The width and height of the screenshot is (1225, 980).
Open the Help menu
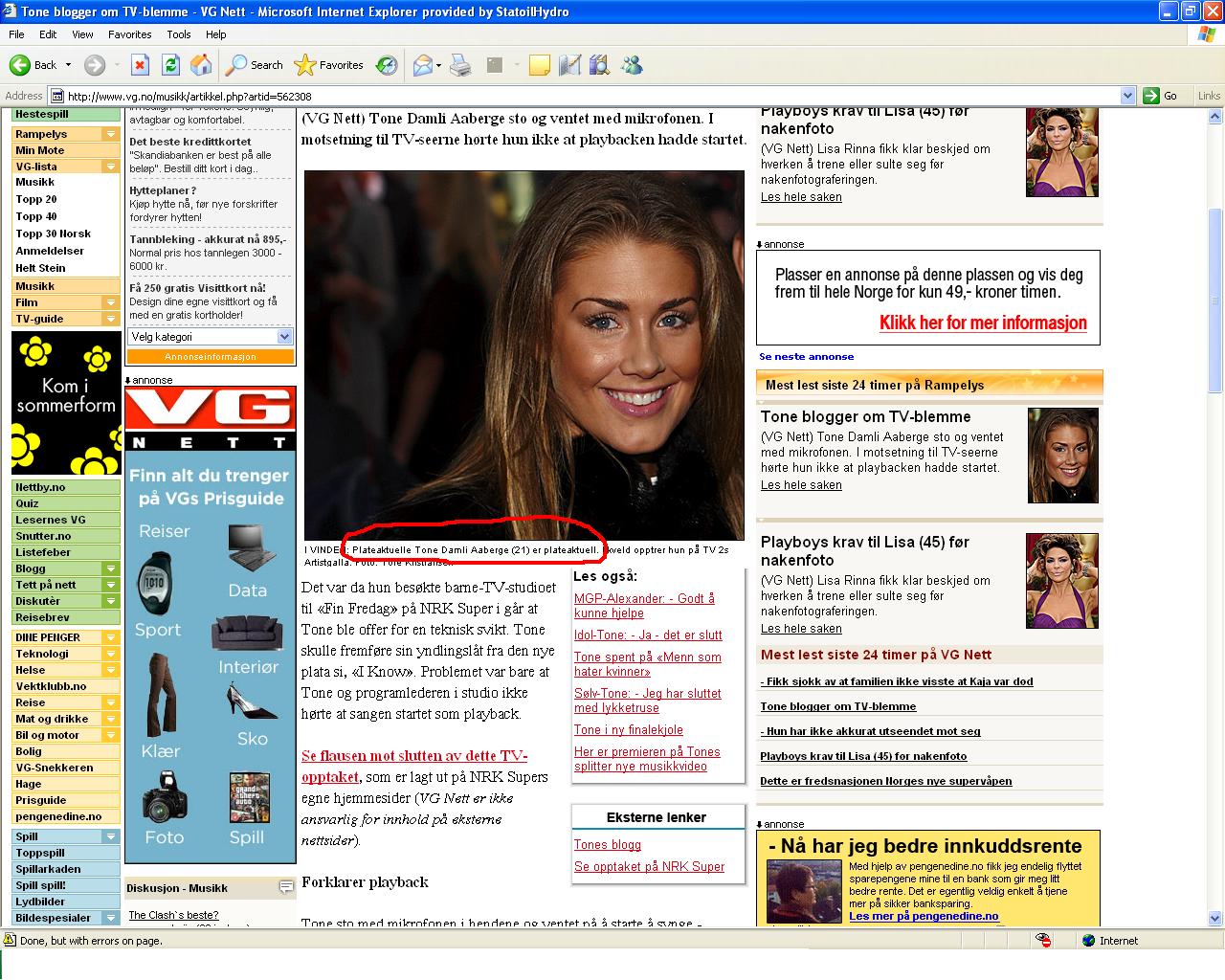click(x=216, y=34)
